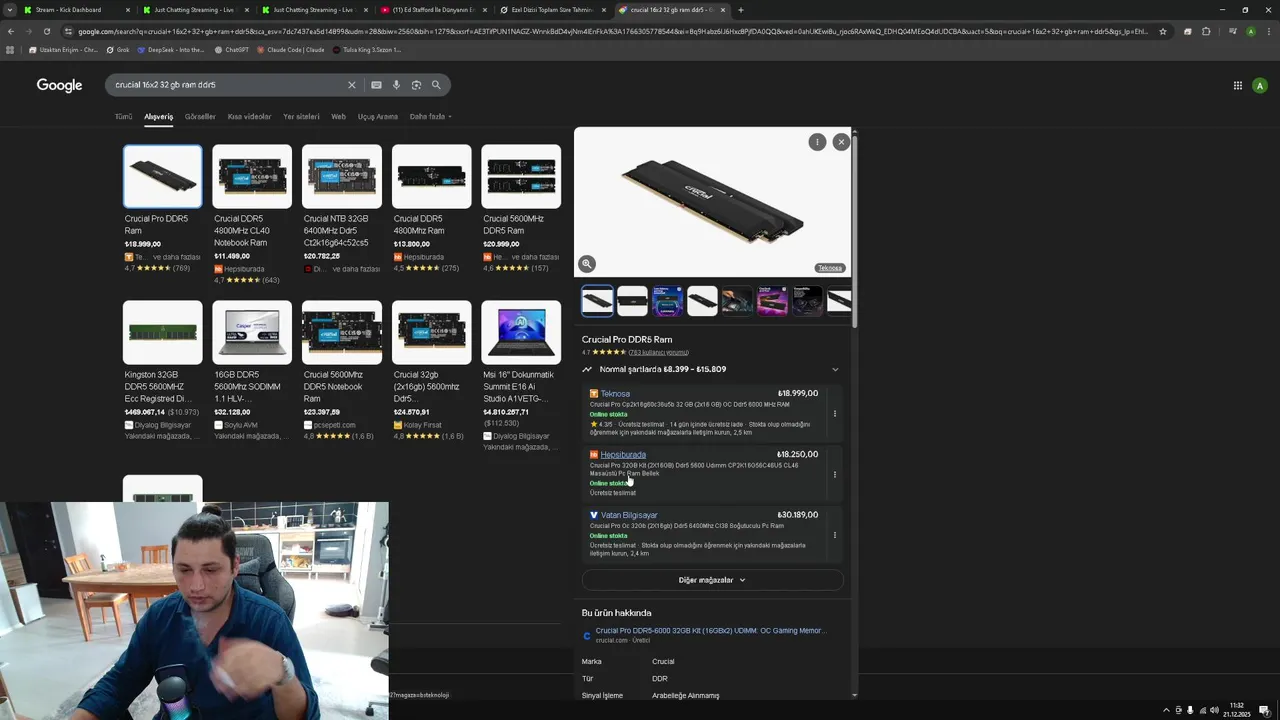The image size is (1280, 720).
Task: Clear the search box with X
Action: click(x=351, y=85)
